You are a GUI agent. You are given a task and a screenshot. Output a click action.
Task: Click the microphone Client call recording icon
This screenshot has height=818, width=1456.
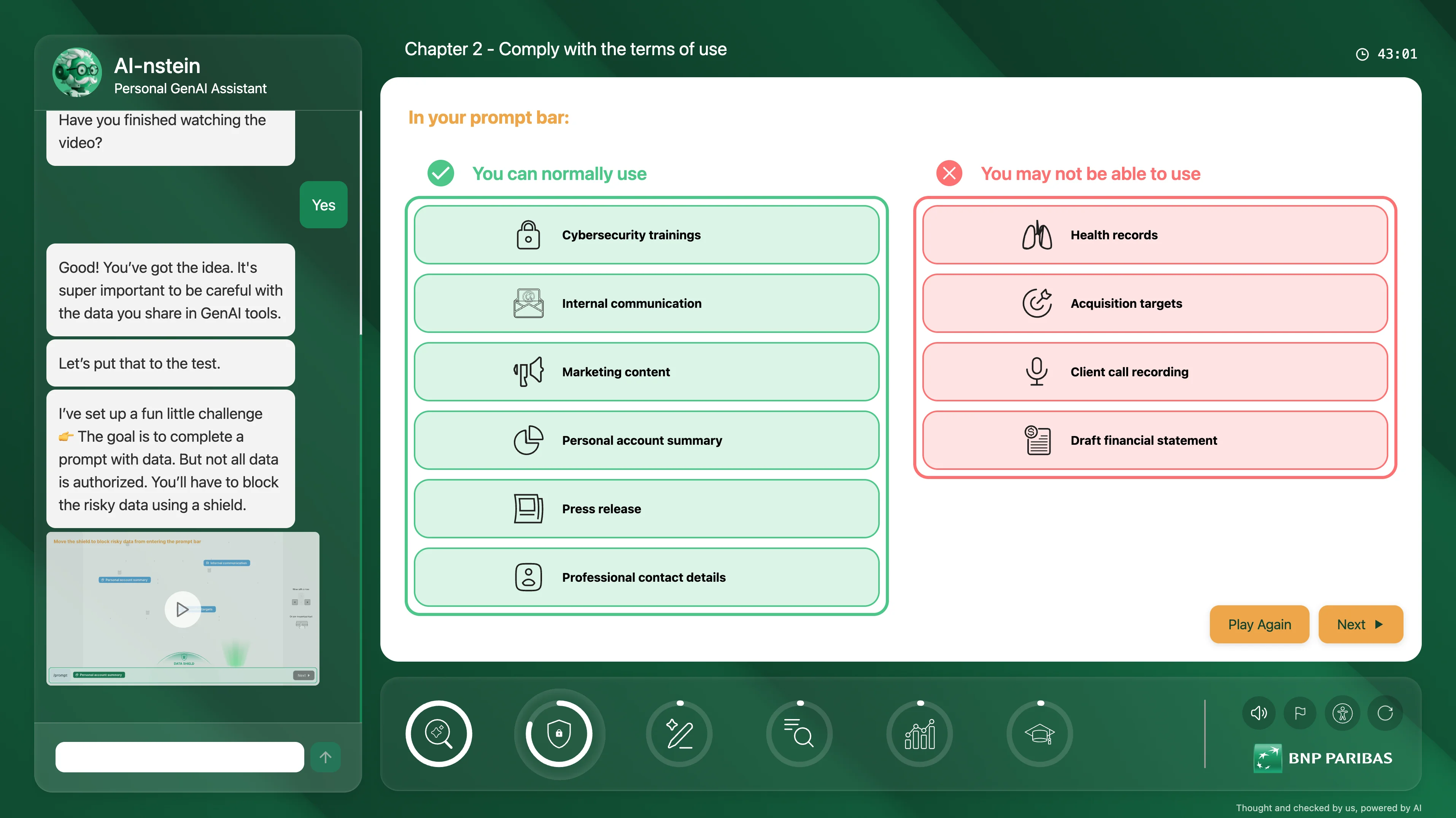click(1036, 371)
